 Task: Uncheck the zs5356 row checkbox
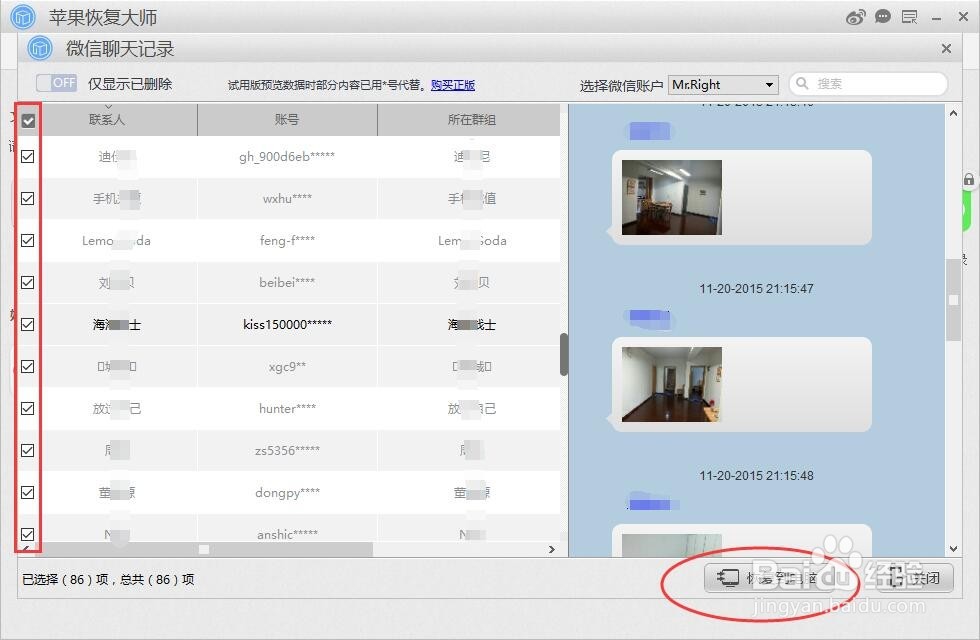[28, 450]
